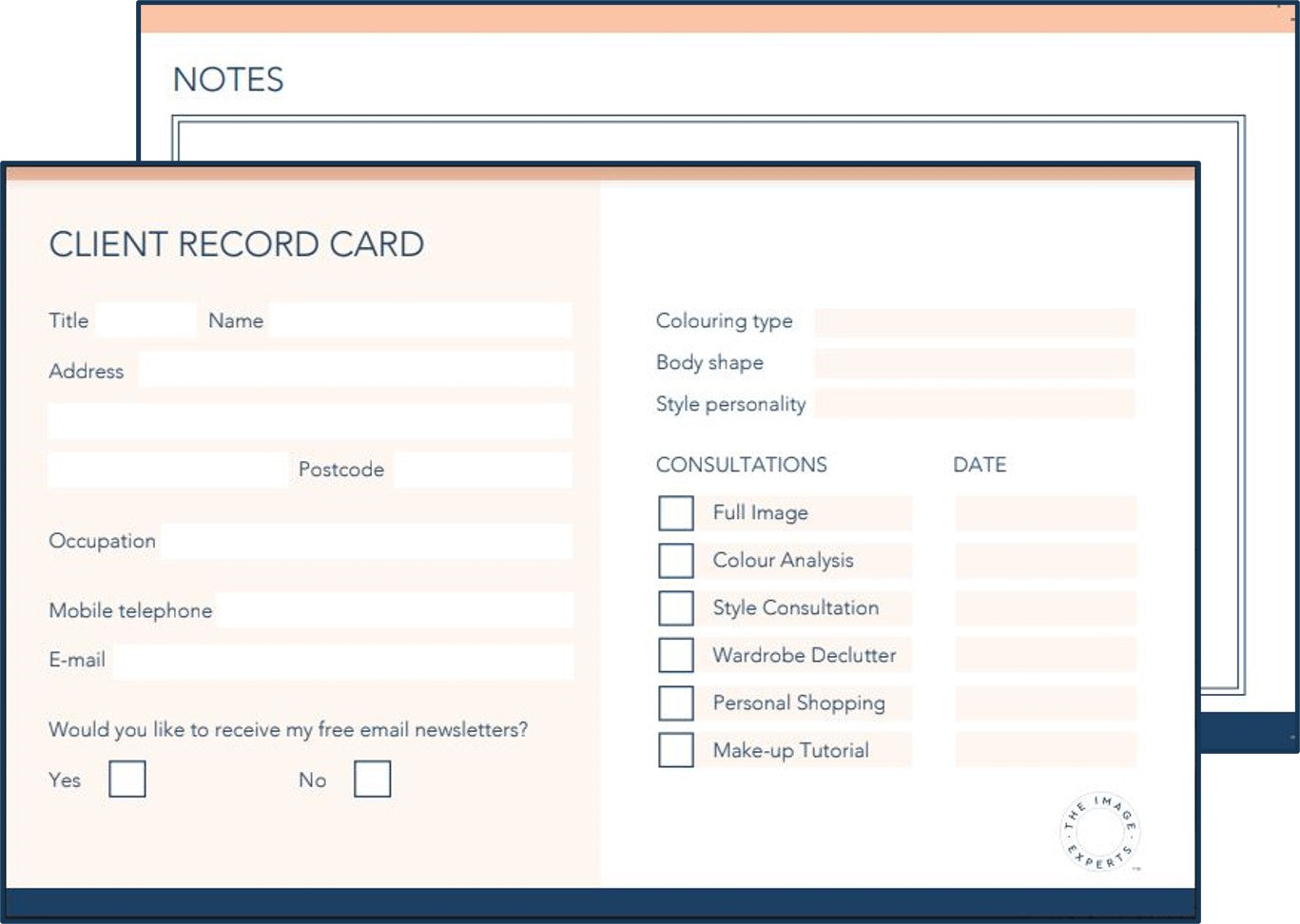Click the Postcode field
1300x924 pixels.
click(480, 469)
